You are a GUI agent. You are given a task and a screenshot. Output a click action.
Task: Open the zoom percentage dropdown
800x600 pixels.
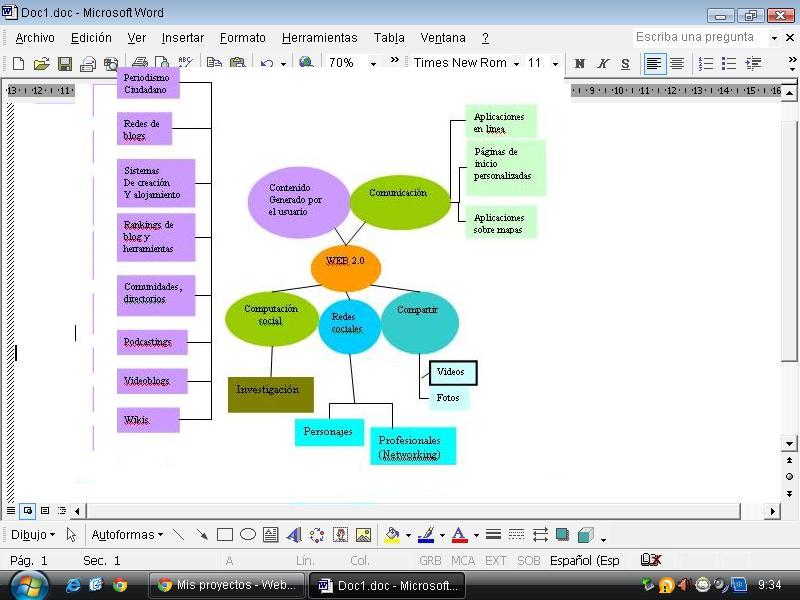point(373,63)
